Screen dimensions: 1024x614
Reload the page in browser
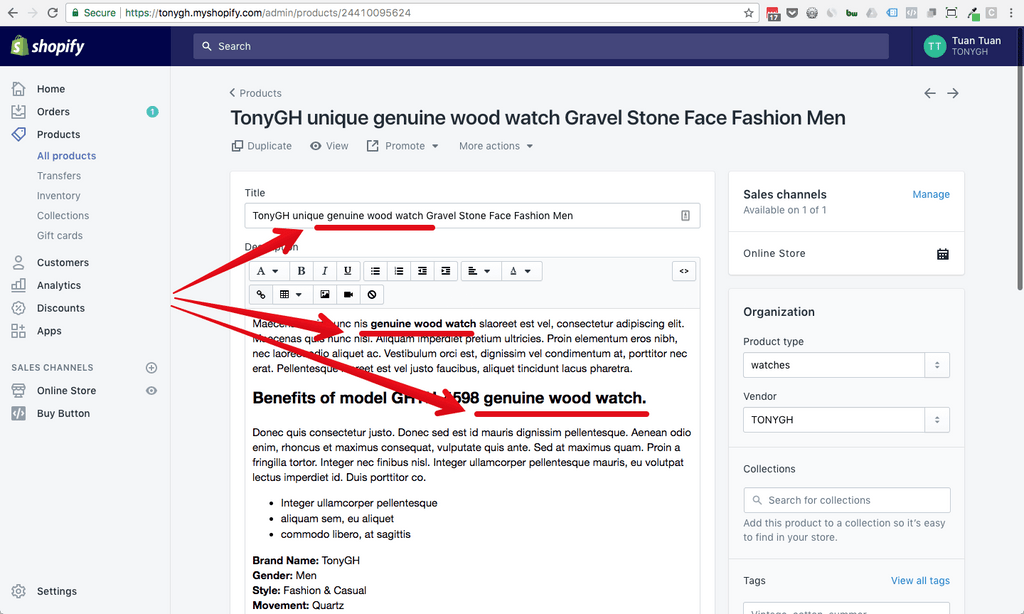click(53, 12)
